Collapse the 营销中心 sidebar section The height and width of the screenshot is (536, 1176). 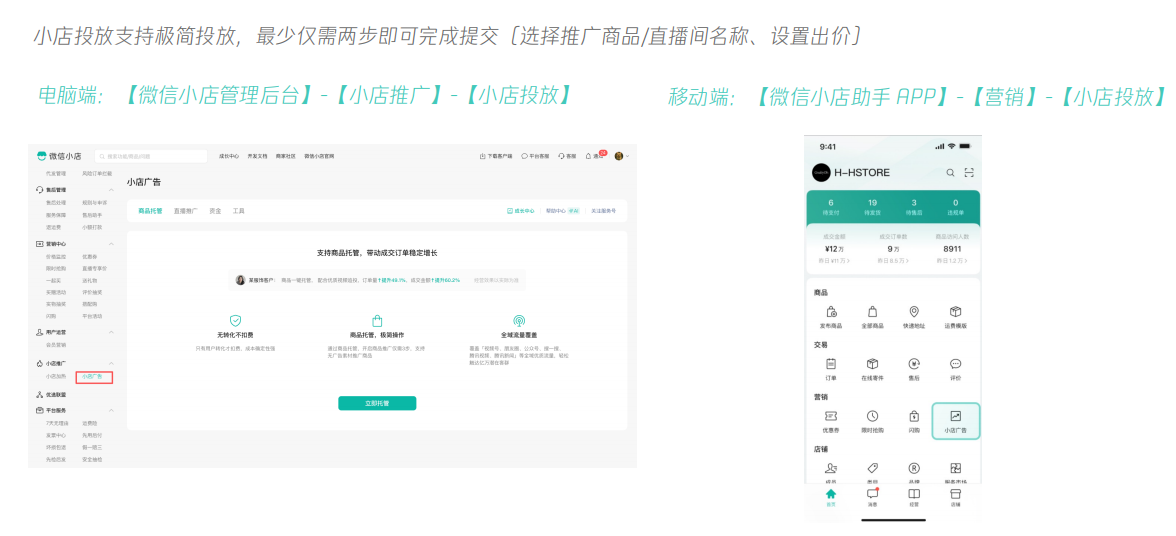112,244
